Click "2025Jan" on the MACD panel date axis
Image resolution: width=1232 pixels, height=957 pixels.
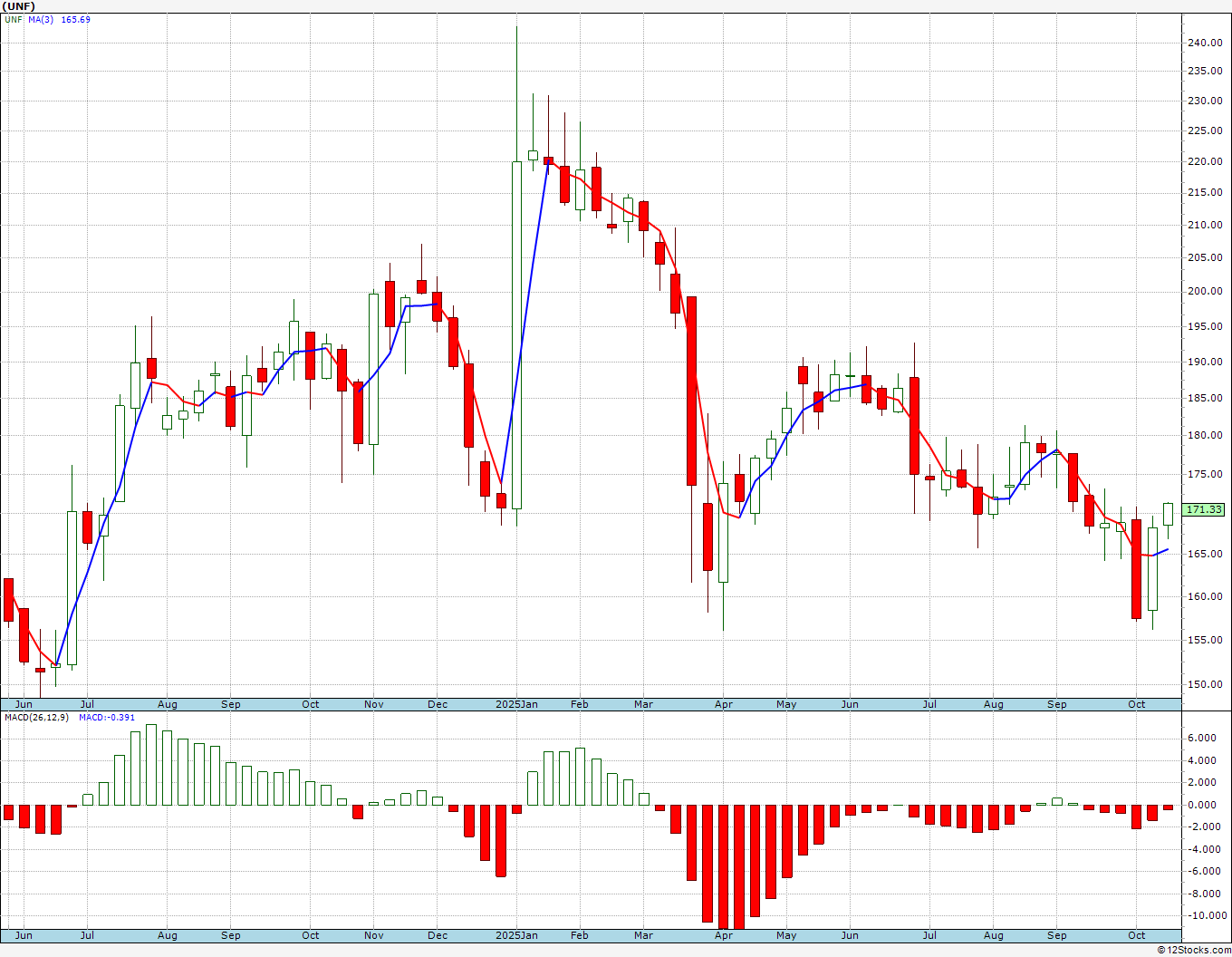pos(516,935)
